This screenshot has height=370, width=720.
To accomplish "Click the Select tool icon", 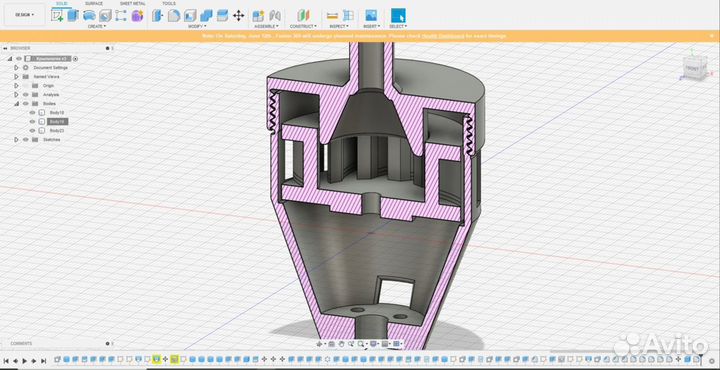I will coord(398,16).
